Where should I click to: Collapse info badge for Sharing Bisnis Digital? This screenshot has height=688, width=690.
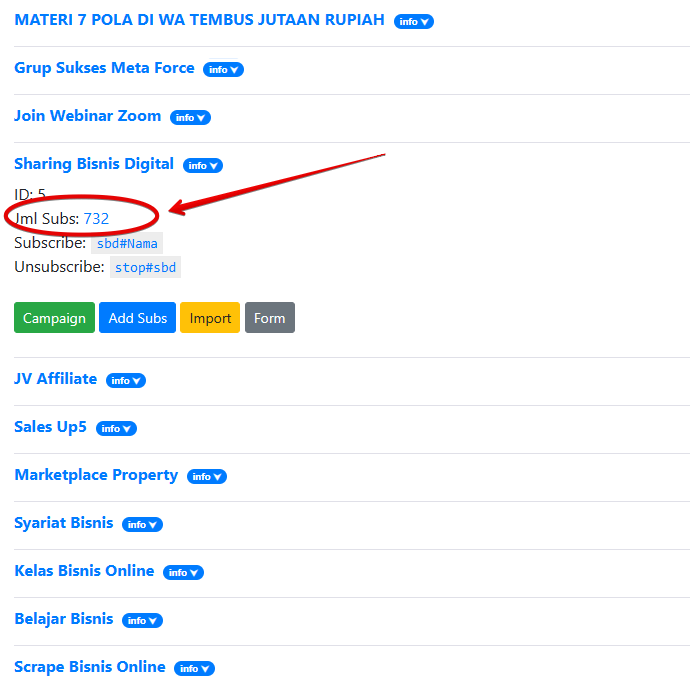tap(202, 166)
